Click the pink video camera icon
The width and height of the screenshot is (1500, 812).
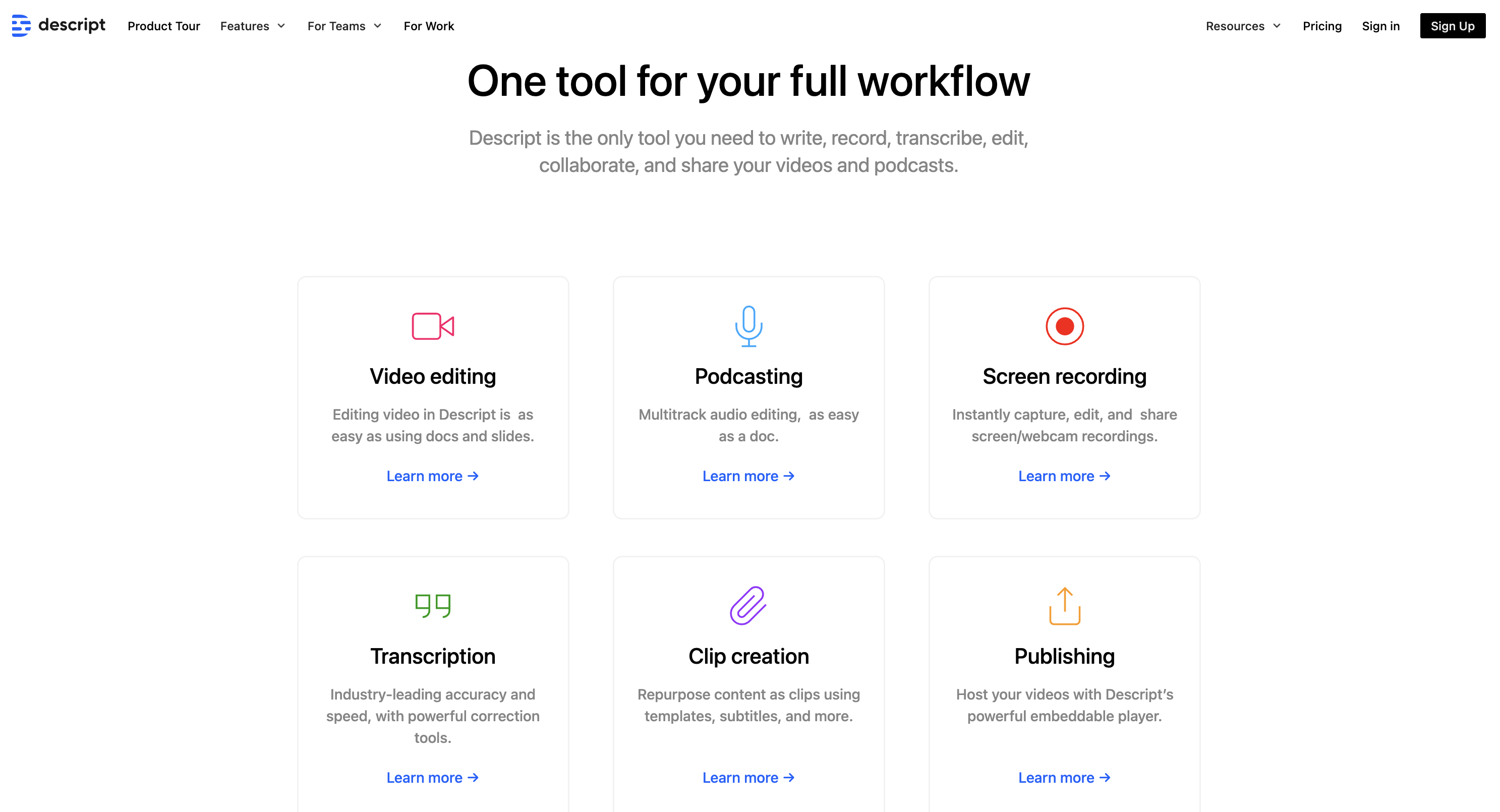433,326
